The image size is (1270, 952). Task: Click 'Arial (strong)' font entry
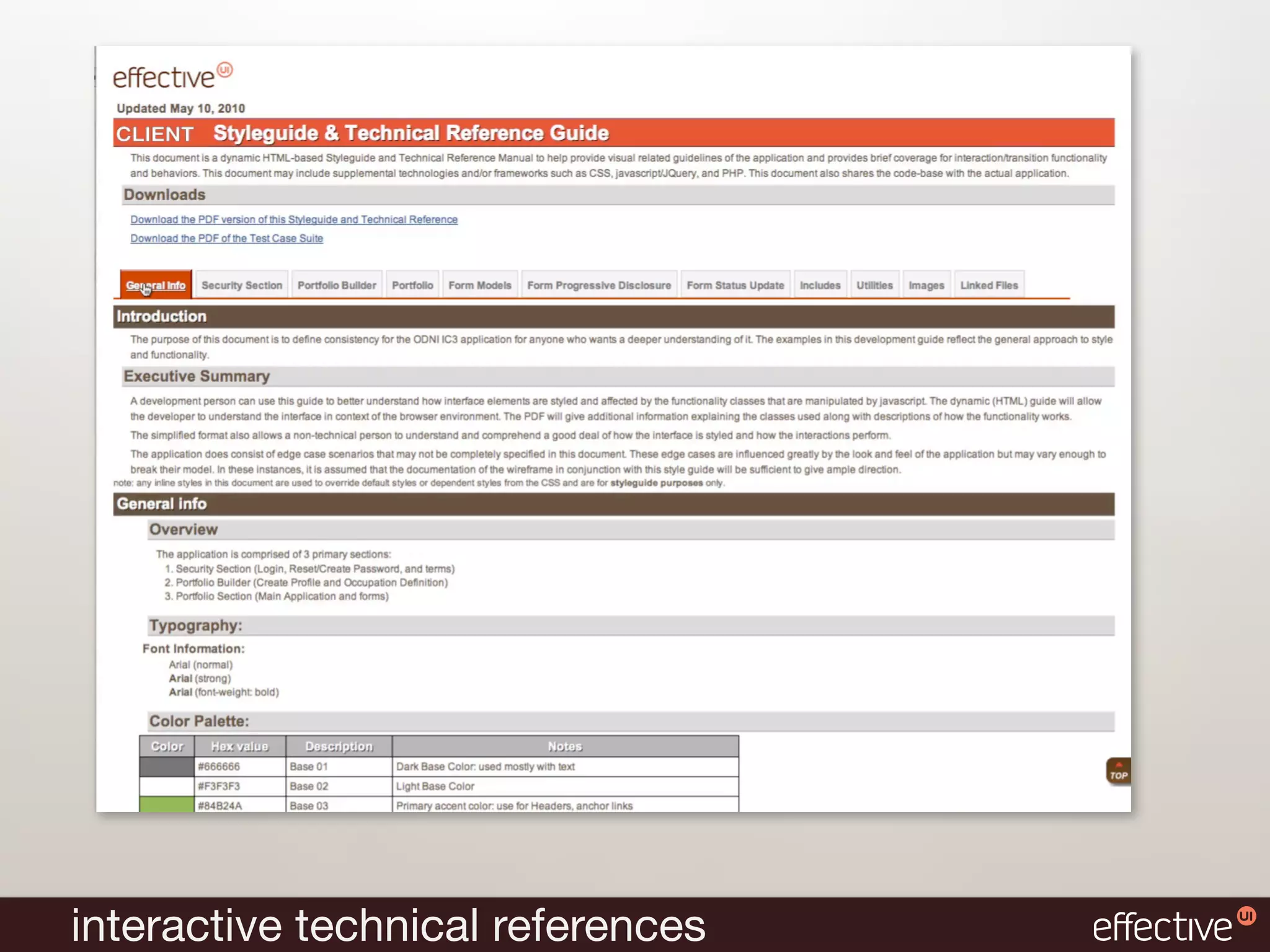tap(200, 678)
